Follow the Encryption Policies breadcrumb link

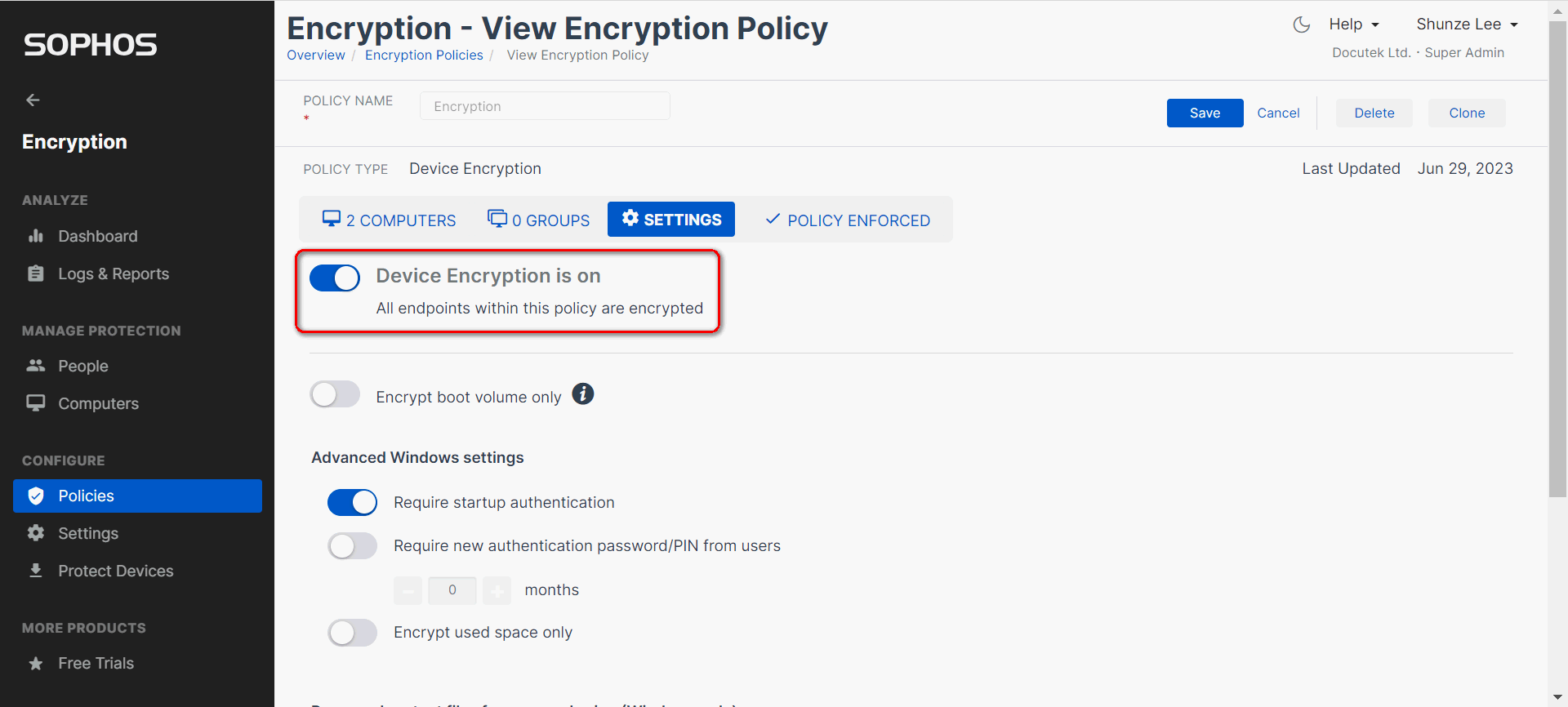[424, 55]
